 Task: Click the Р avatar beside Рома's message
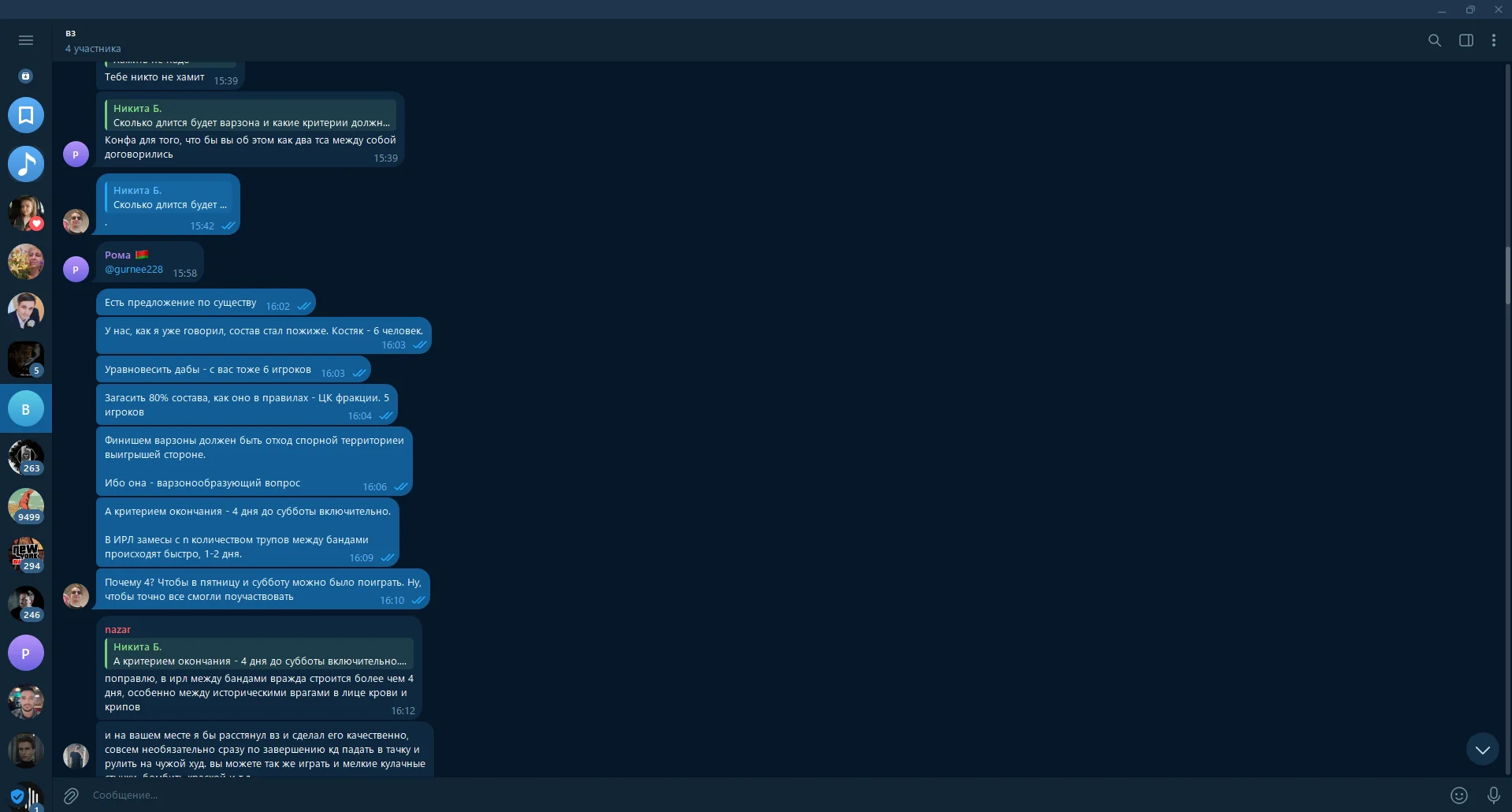76,269
